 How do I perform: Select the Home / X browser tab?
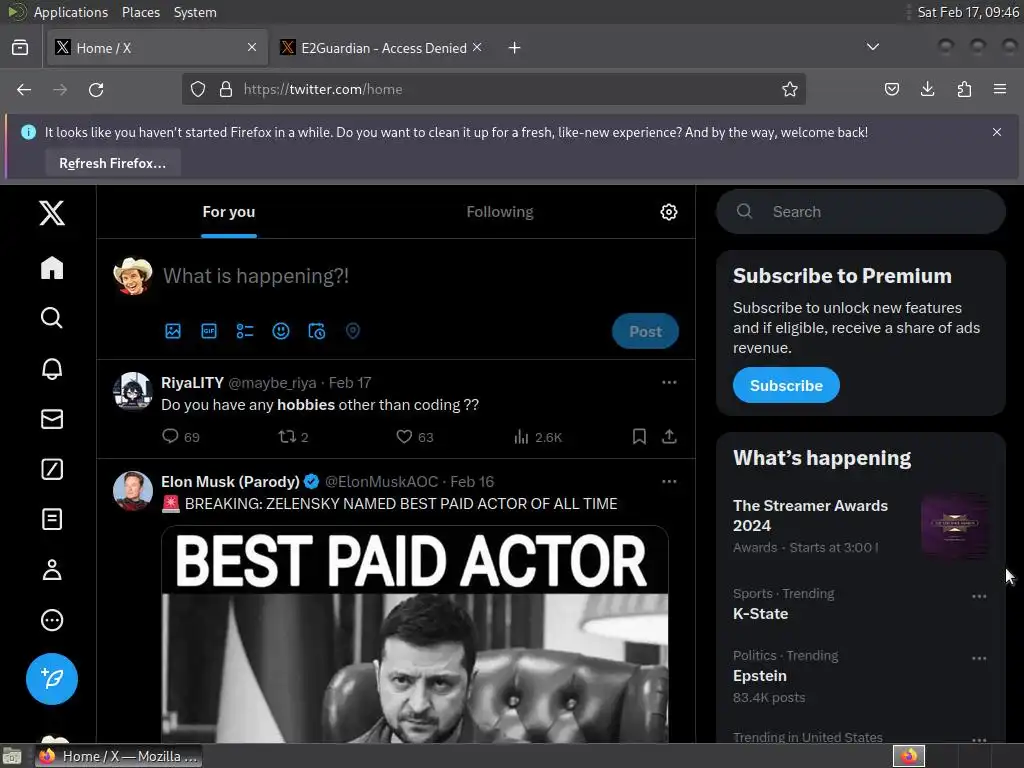pyautogui.click(x=157, y=48)
